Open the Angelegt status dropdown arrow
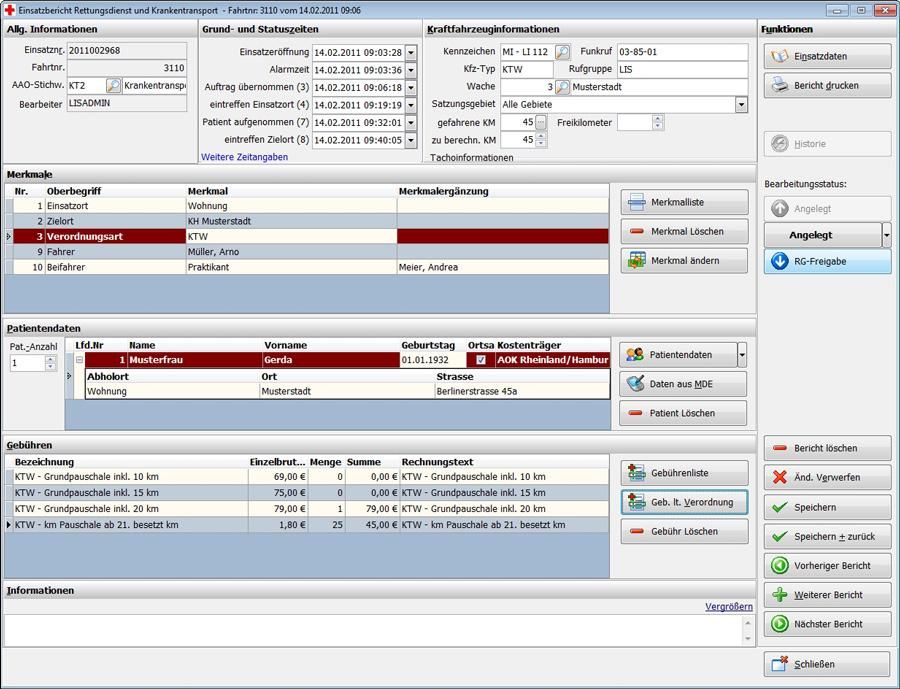900x689 pixels. pos(886,235)
